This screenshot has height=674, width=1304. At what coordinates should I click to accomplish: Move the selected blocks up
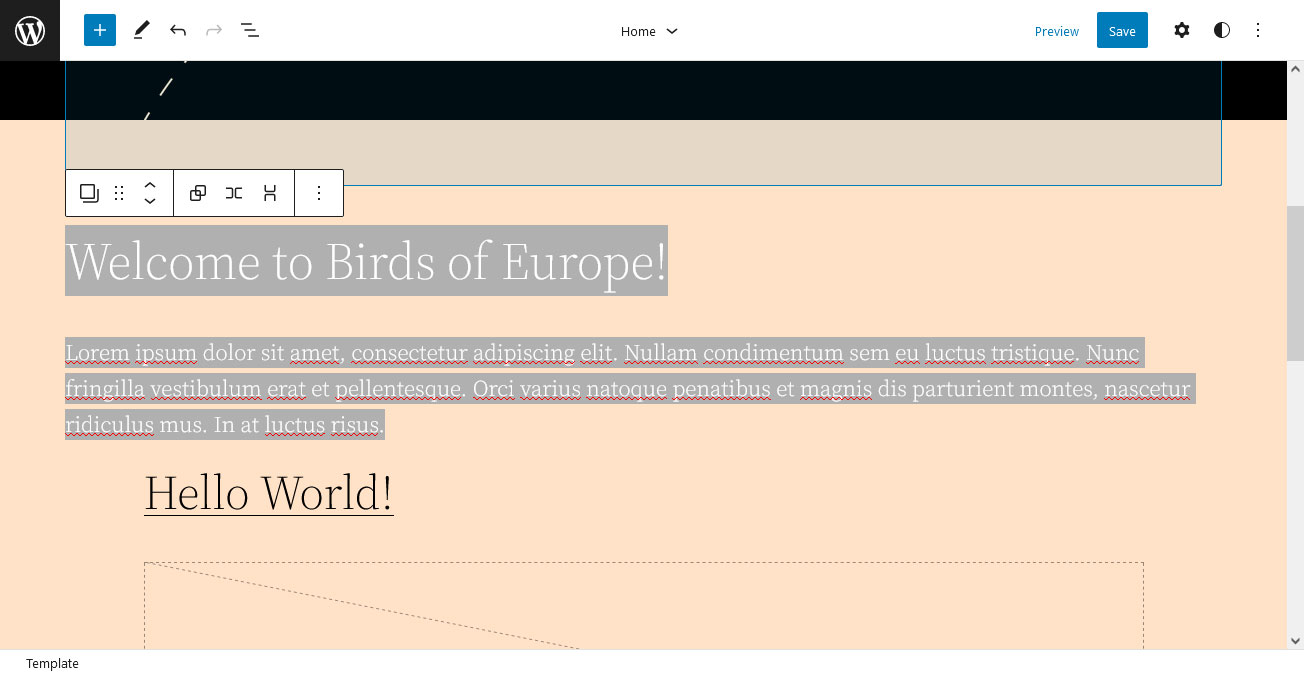pos(150,185)
